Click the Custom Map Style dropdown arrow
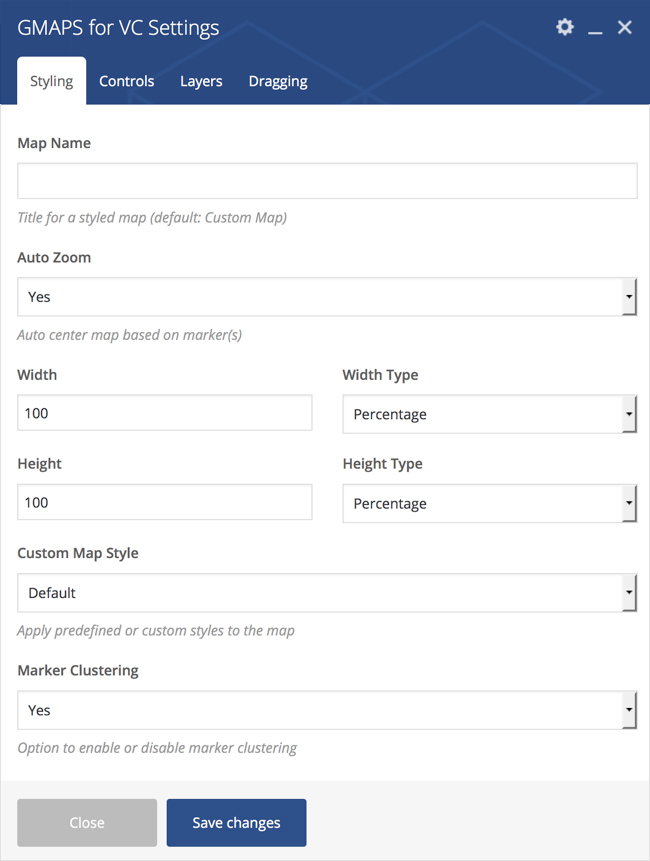650x861 pixels. [x=629, y=592]
